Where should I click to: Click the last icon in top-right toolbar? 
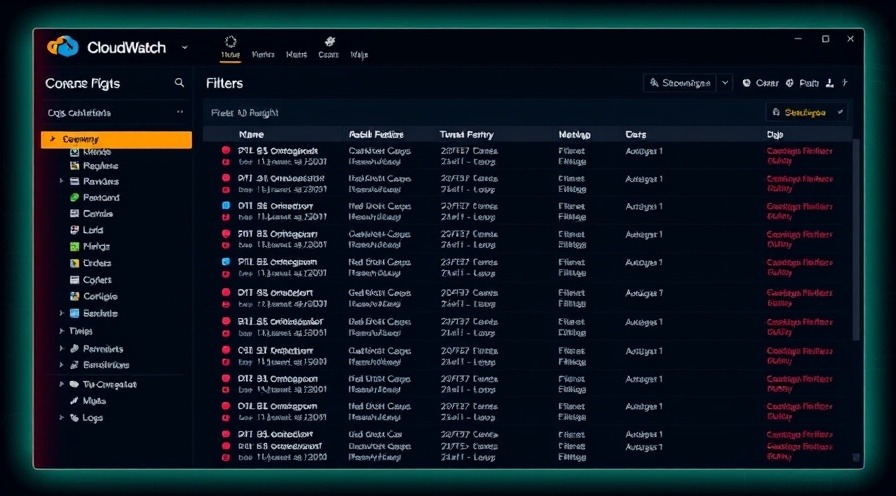pyautogui.click(x=845, y=83)
